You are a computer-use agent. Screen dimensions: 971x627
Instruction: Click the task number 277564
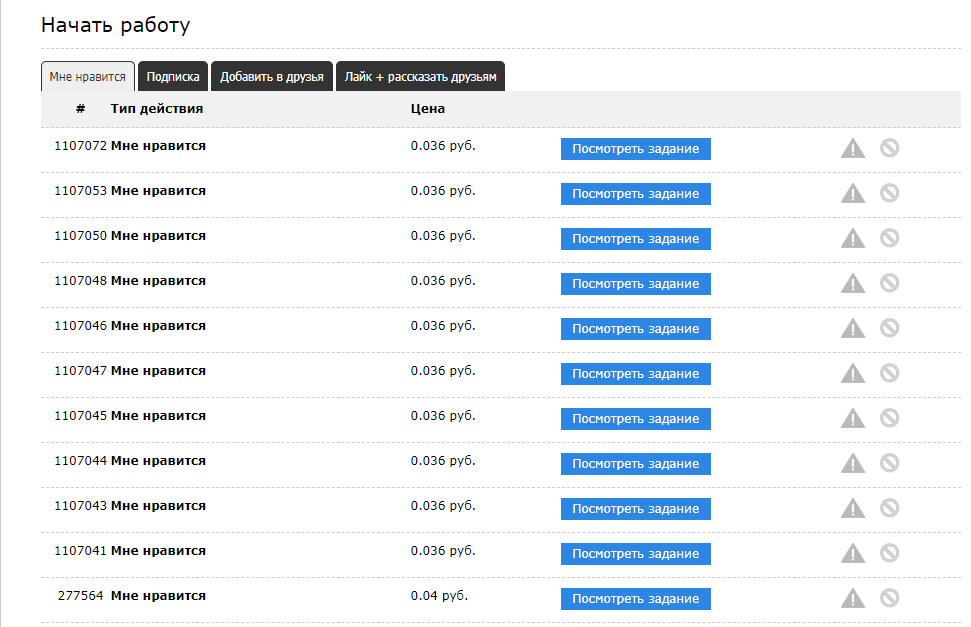click(81, 595)
